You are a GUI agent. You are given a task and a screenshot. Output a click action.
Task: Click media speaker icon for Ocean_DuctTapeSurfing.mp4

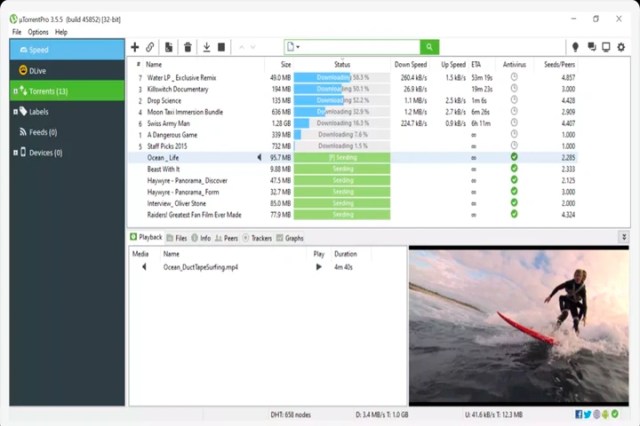(x=144, y=267)
